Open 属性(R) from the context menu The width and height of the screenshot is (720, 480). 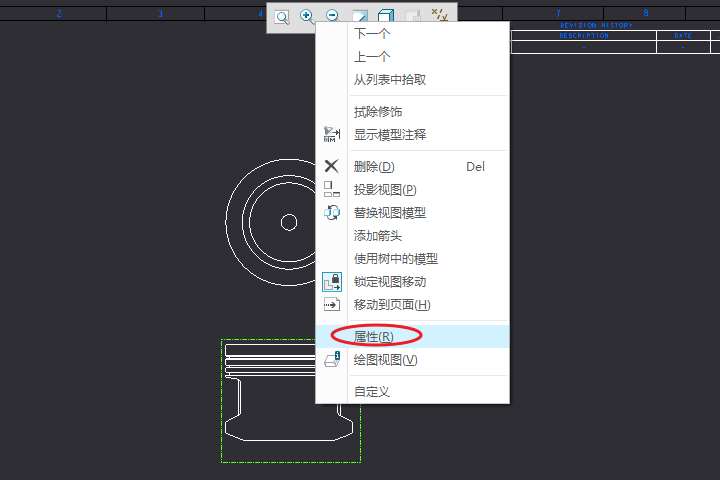tap(412, 337)
